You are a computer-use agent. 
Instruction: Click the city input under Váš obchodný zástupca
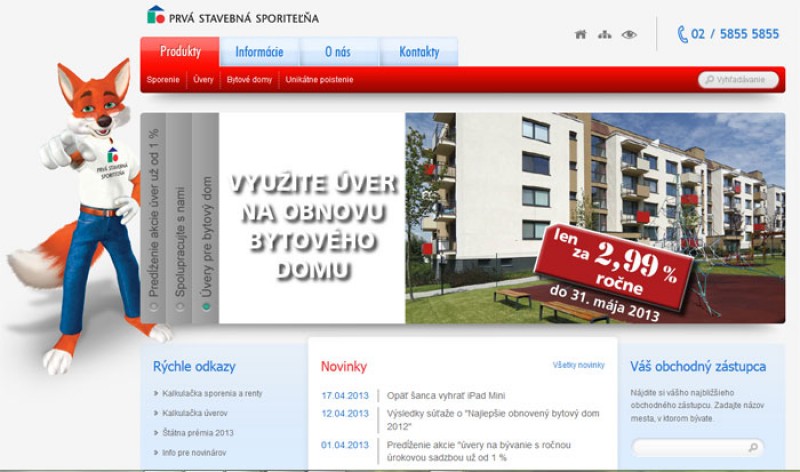click(697, 448)
